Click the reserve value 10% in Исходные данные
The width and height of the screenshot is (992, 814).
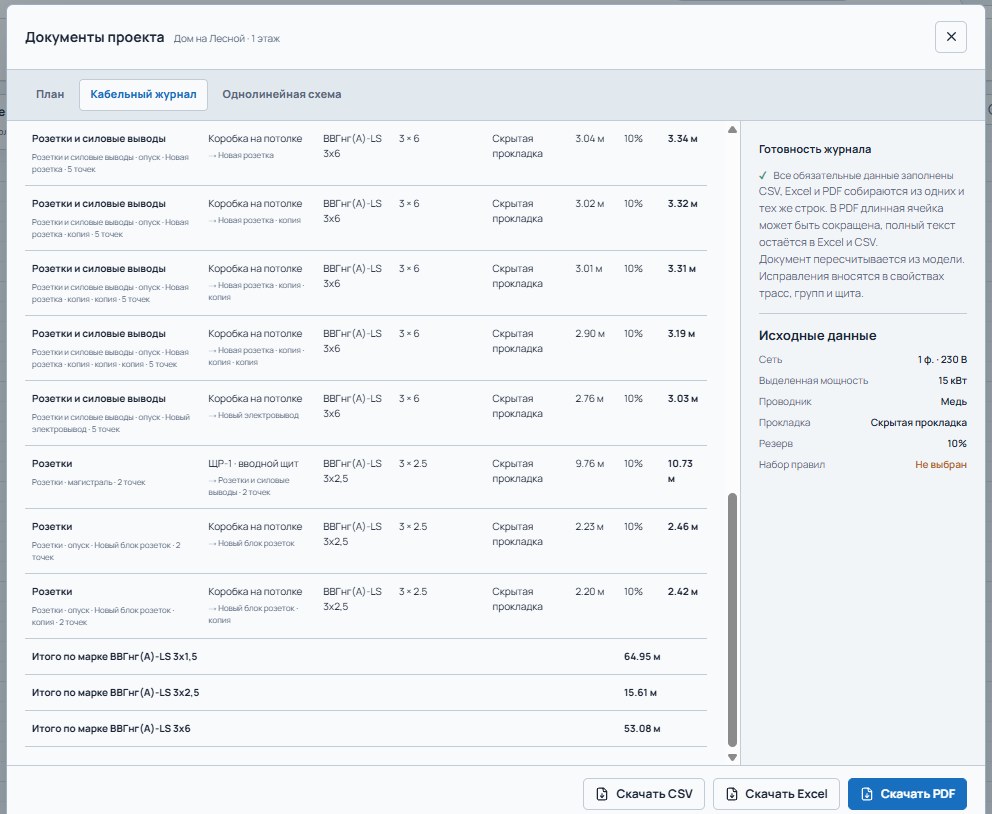957,443
